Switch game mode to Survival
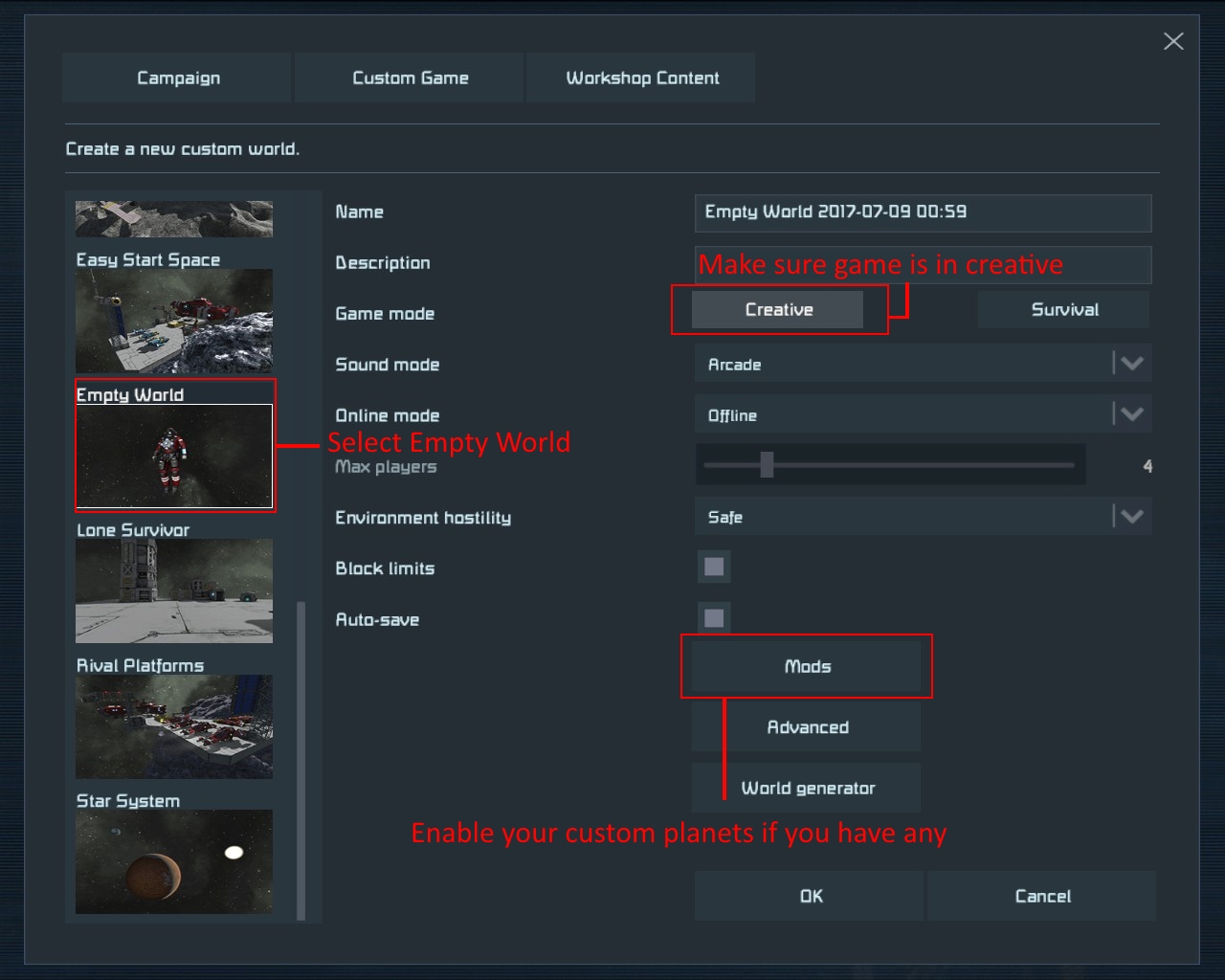 [1064, 309]
